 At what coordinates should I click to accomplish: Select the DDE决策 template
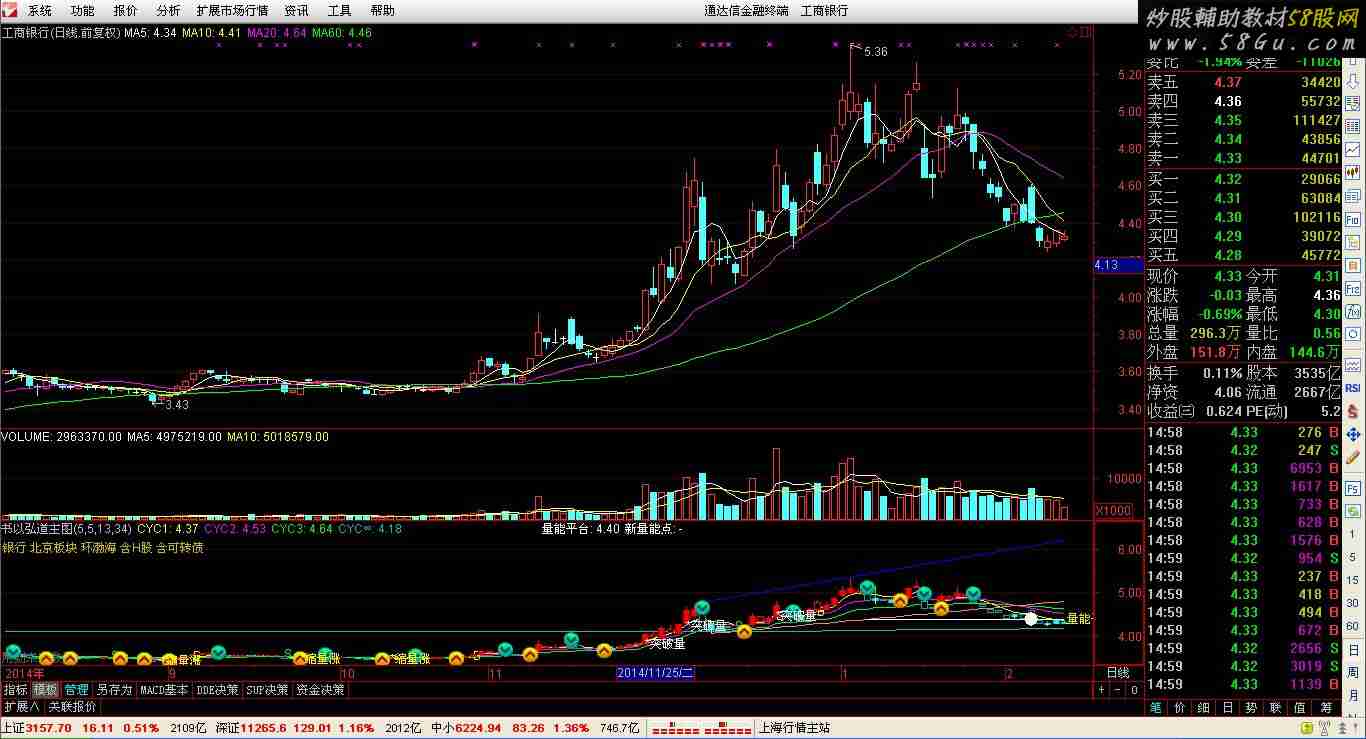point(217,690)
